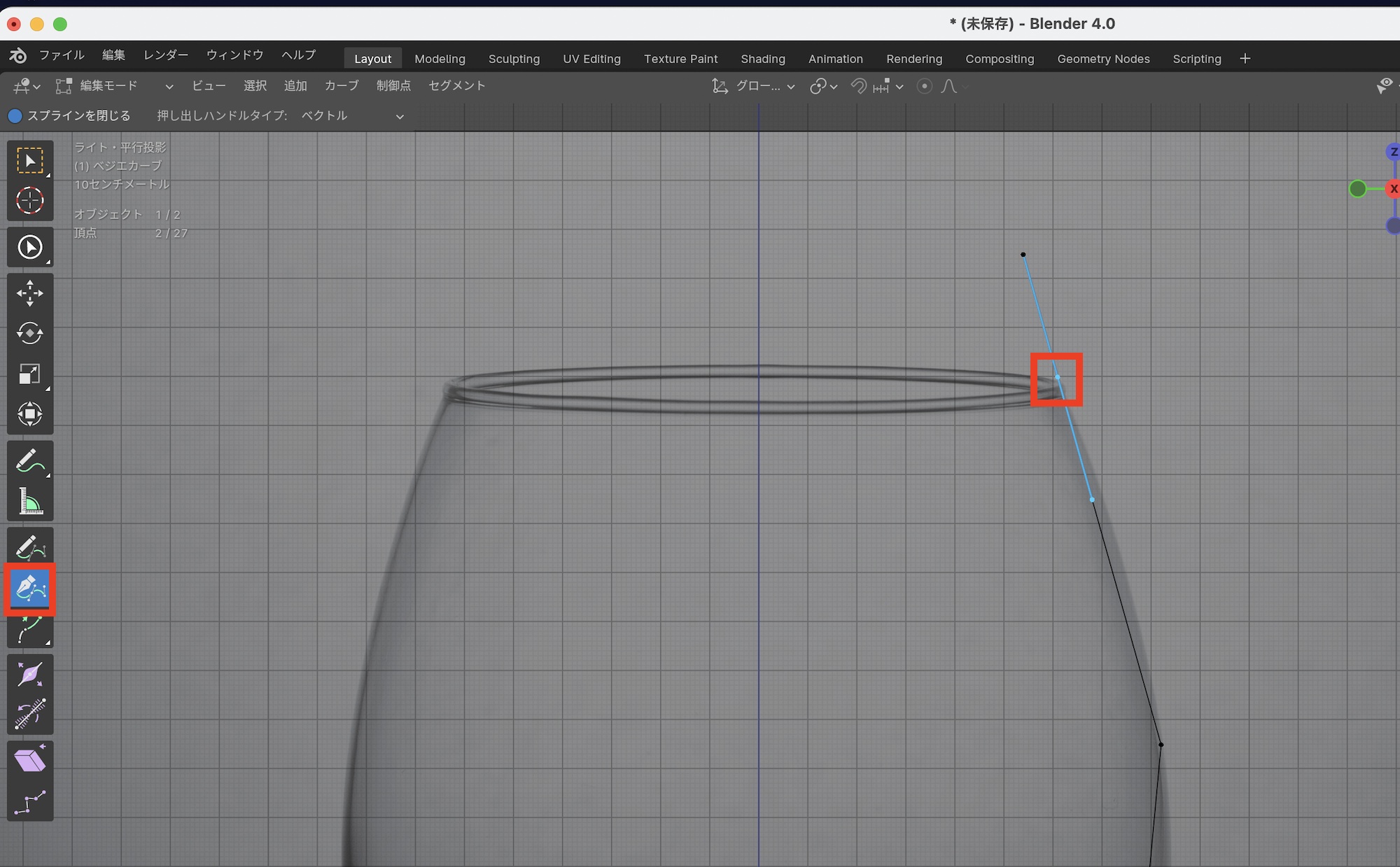
Task: Enable the Close Spline checkbox
Action: (x=15, y=116)
